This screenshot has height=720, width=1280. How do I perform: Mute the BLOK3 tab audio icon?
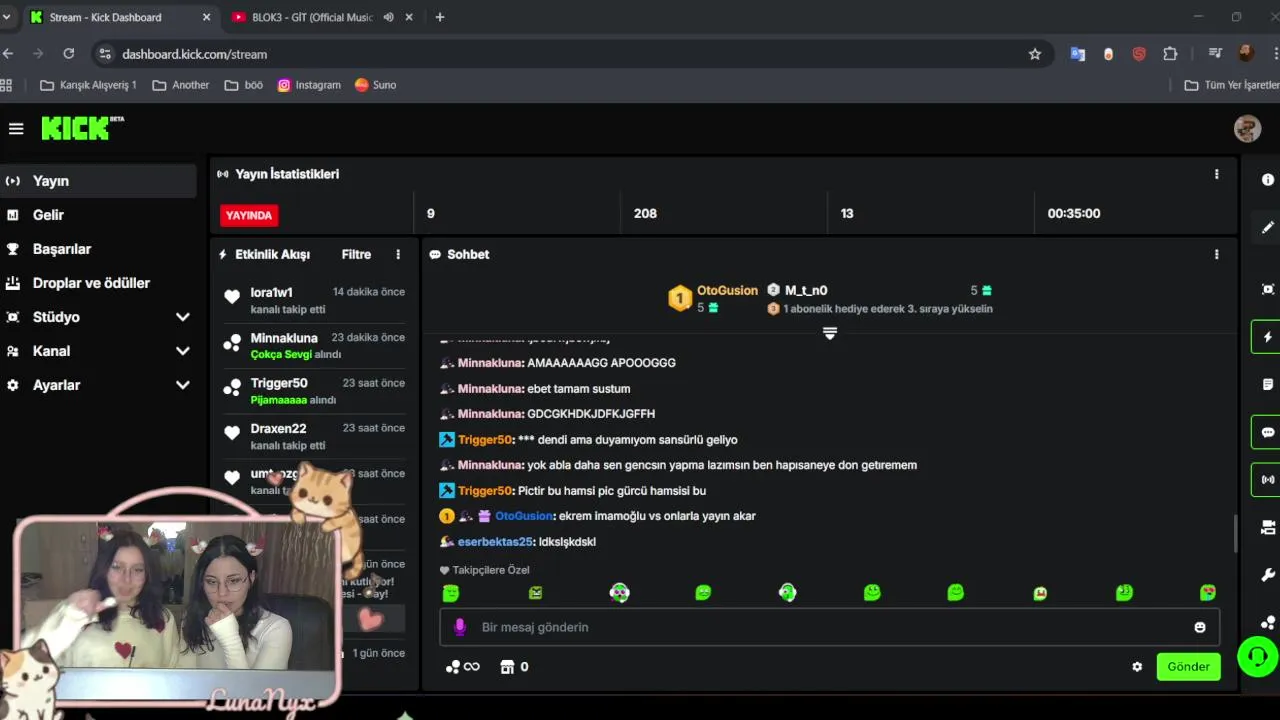pos(388,17)
